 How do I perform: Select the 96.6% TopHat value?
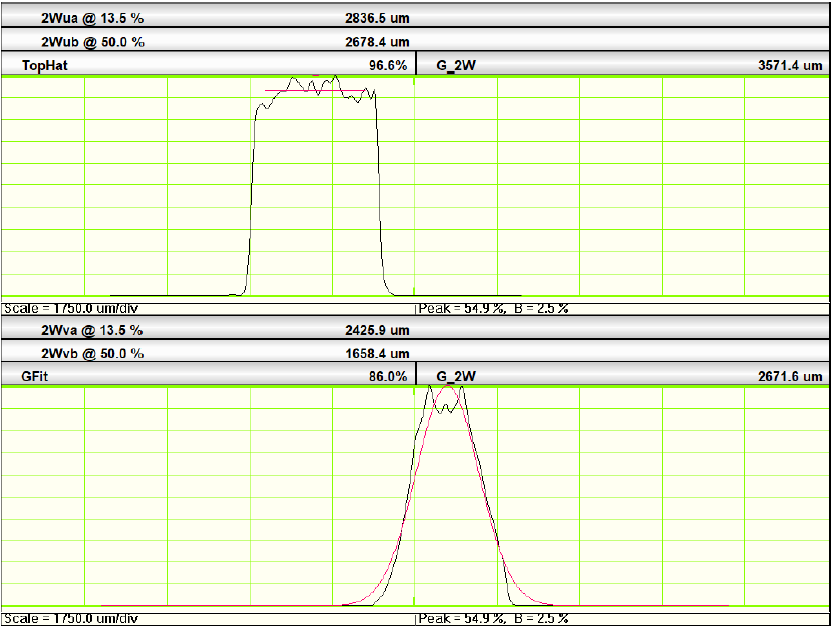point(388,65)
